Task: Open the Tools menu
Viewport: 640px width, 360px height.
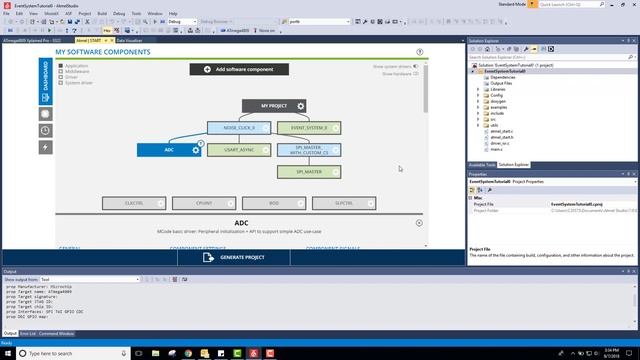Action: pos(136,13)
